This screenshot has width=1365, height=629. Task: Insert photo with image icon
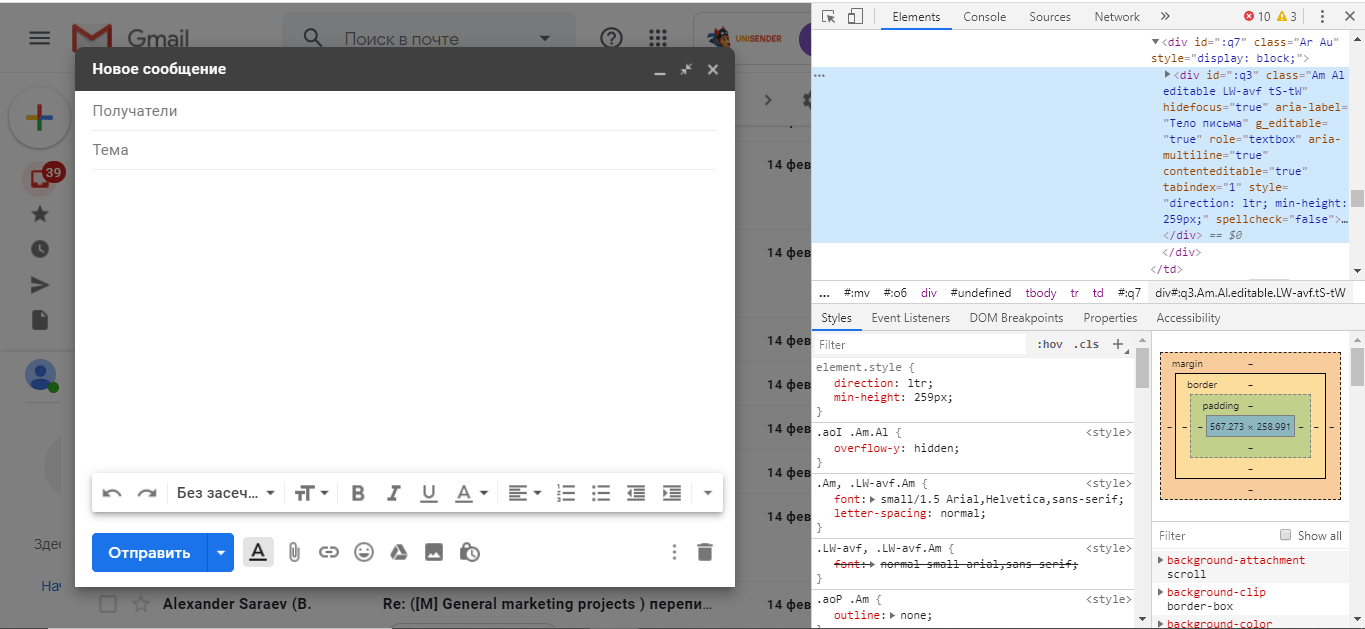click(434, 552)
